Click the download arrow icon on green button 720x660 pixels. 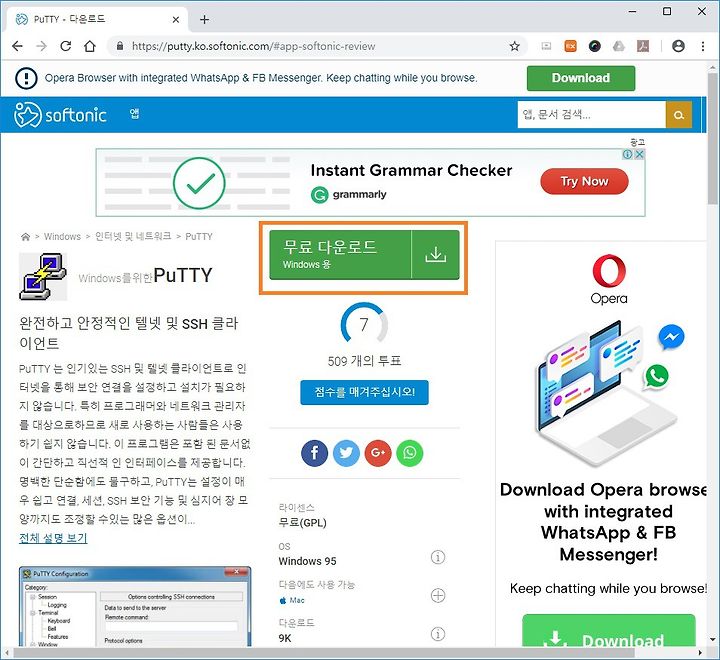click(435, 255)
